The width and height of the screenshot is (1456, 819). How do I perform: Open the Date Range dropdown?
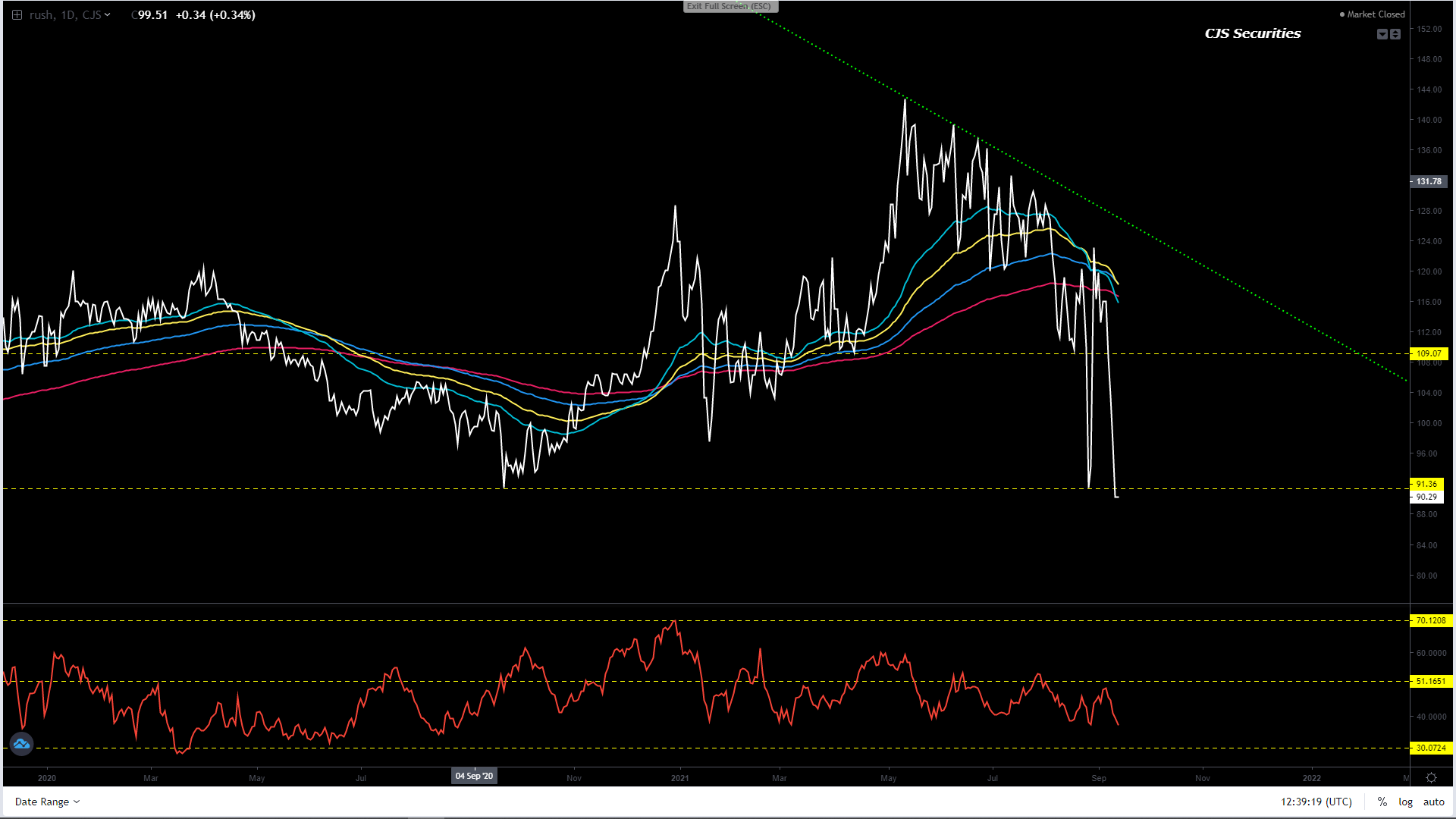pos(47,802)
